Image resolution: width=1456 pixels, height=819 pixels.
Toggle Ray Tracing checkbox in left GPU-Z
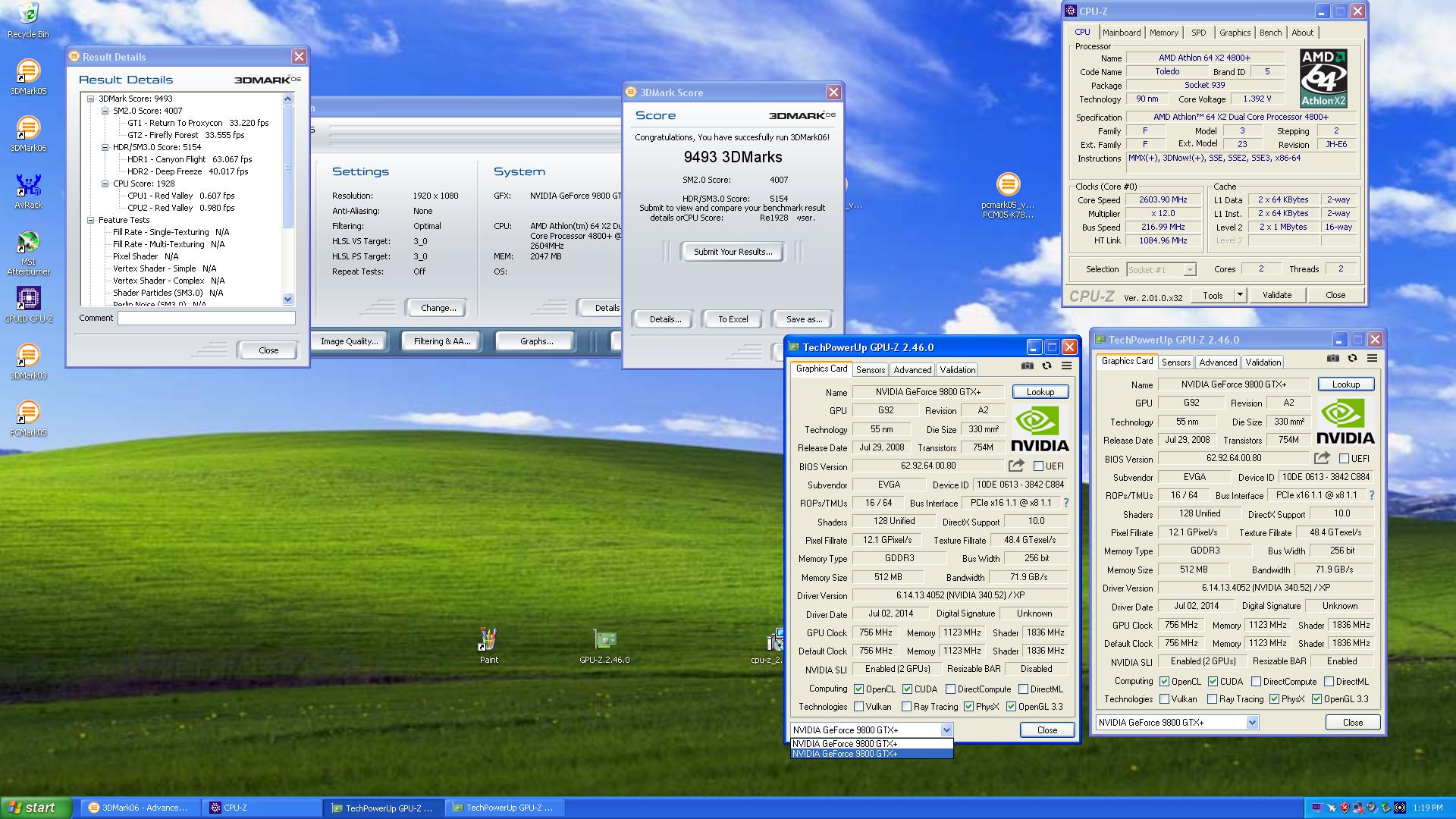tap(906, 707)
